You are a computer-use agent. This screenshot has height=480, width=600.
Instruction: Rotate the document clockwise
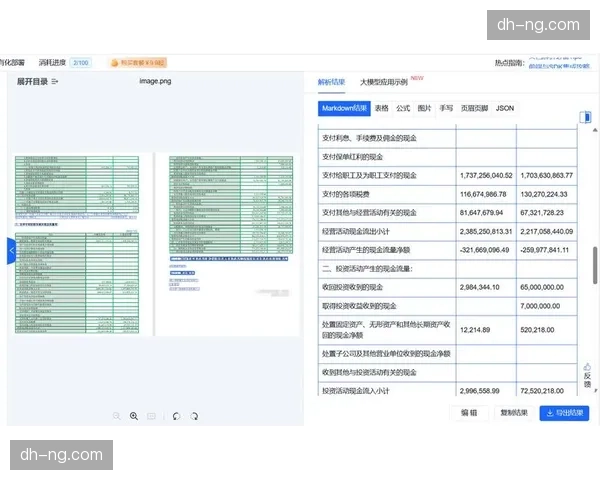pos(194,416)
